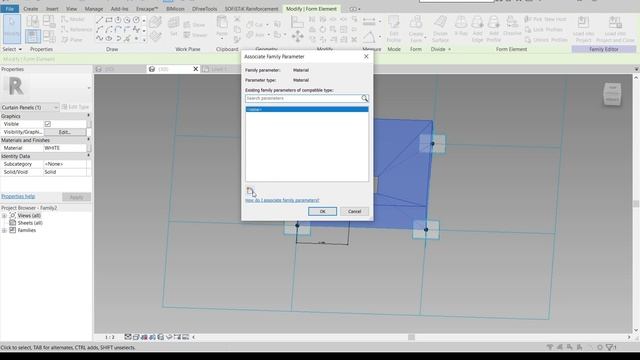The height and width of the screenshot is (360, 640).
Task: Expand Views (all) in Project Browser
Action: click(4, 216)
